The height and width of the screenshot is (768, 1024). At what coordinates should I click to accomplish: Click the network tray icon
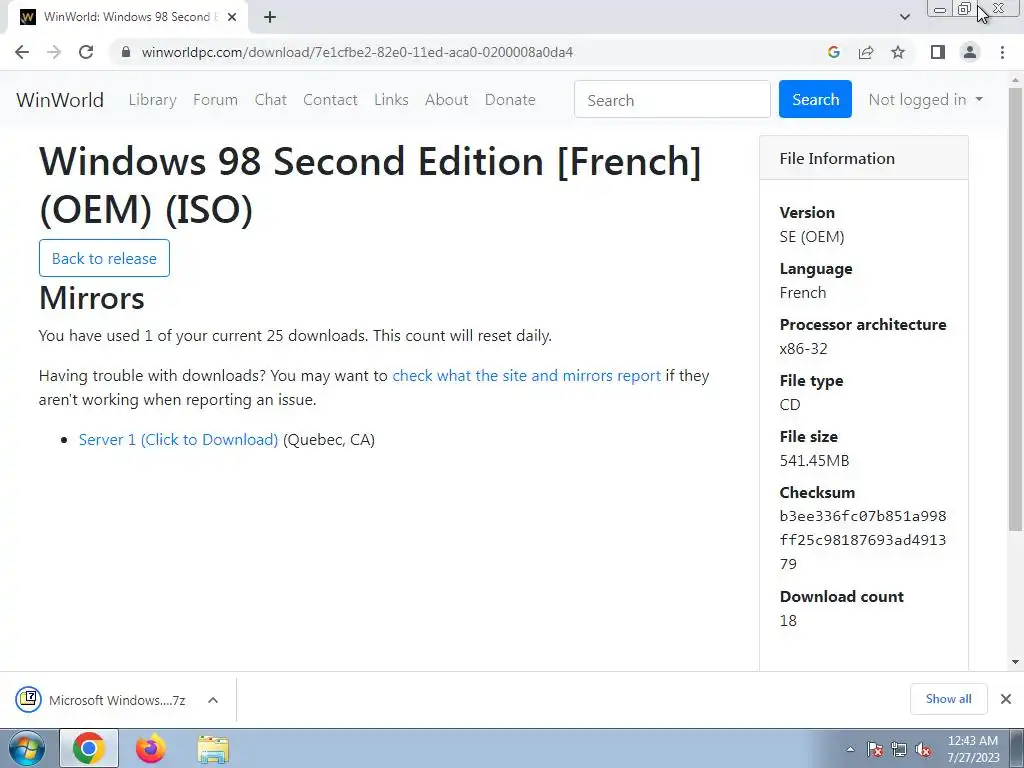(x=899, y=750)
